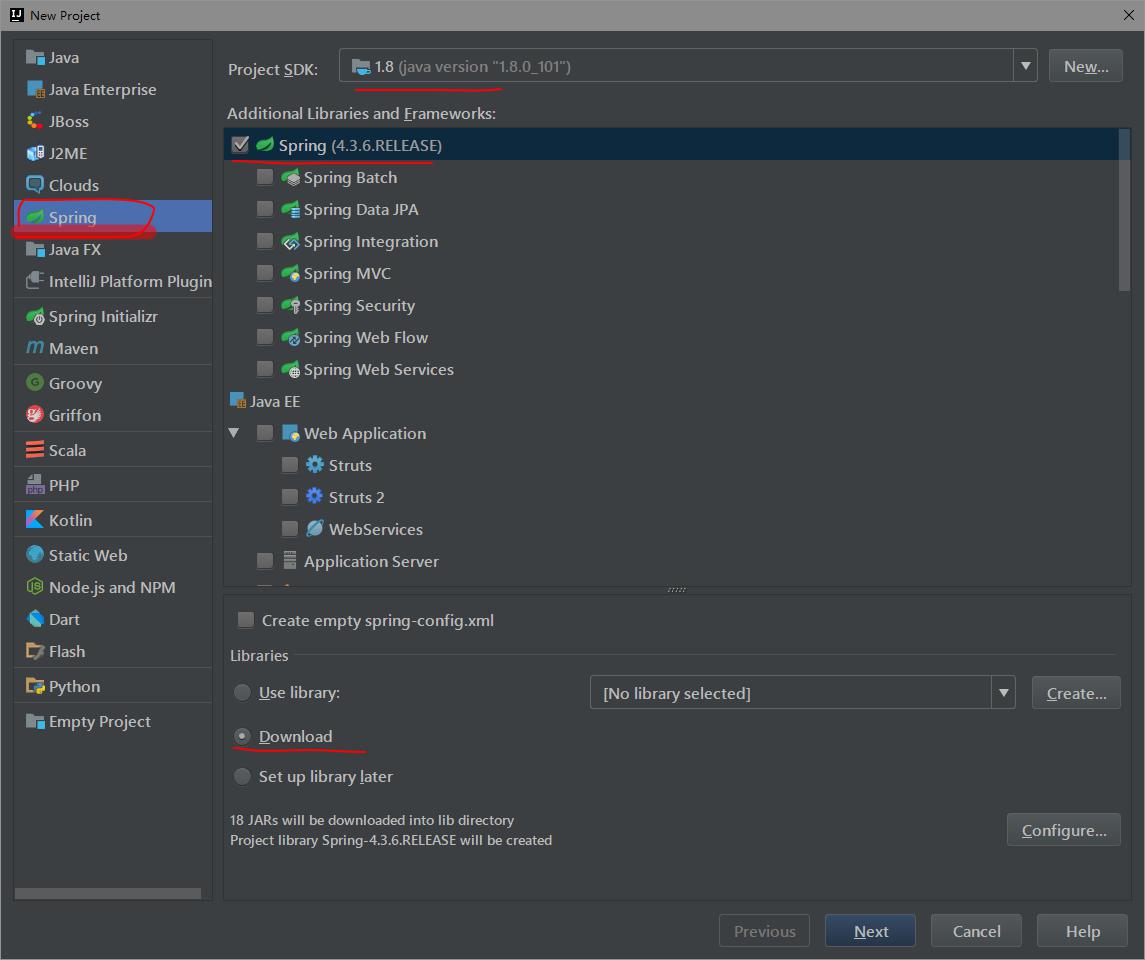Tick the Web Application checkbox

(x=265, y=433)
